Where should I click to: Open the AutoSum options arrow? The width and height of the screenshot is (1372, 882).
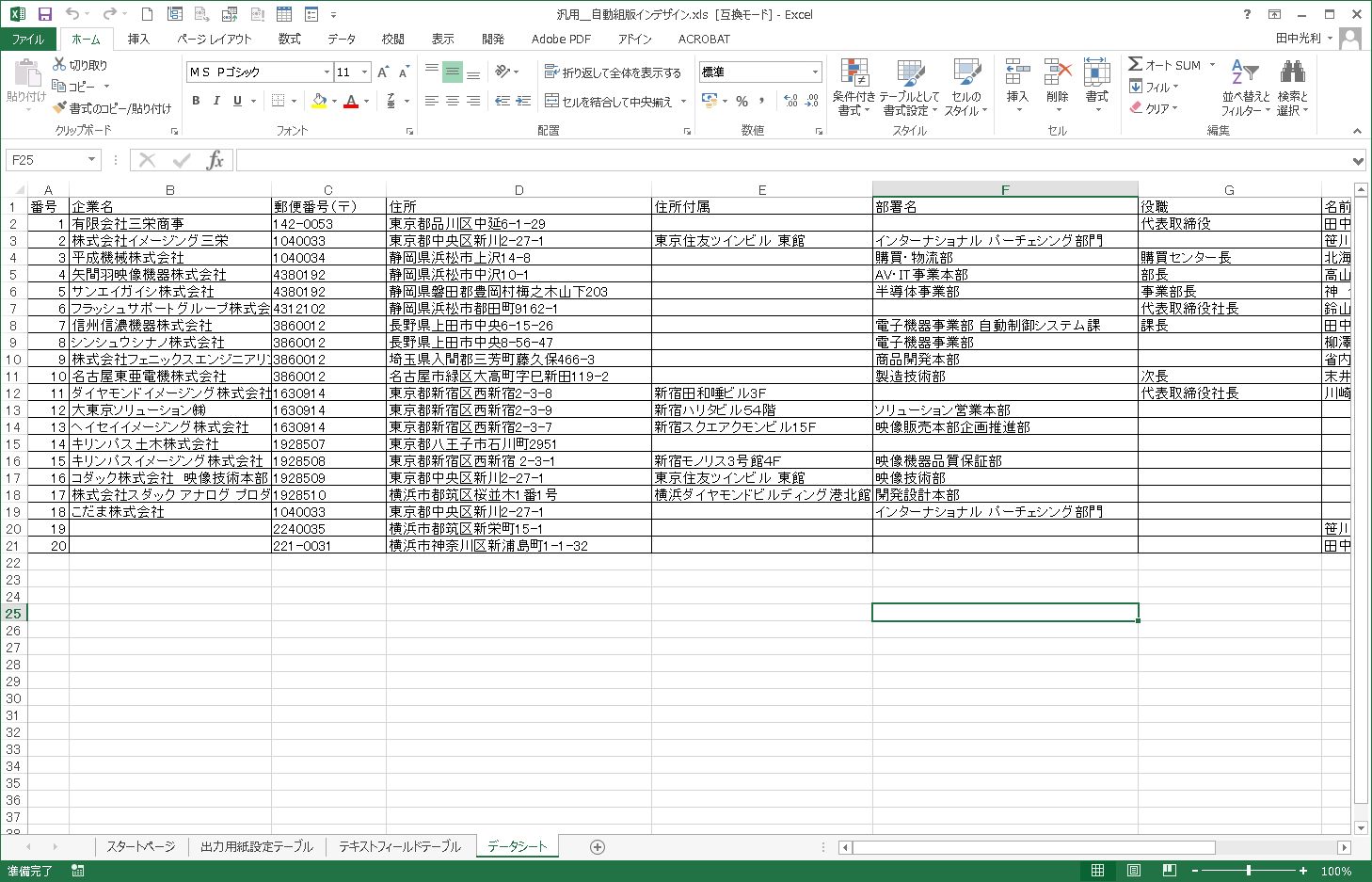(1212, 65)
